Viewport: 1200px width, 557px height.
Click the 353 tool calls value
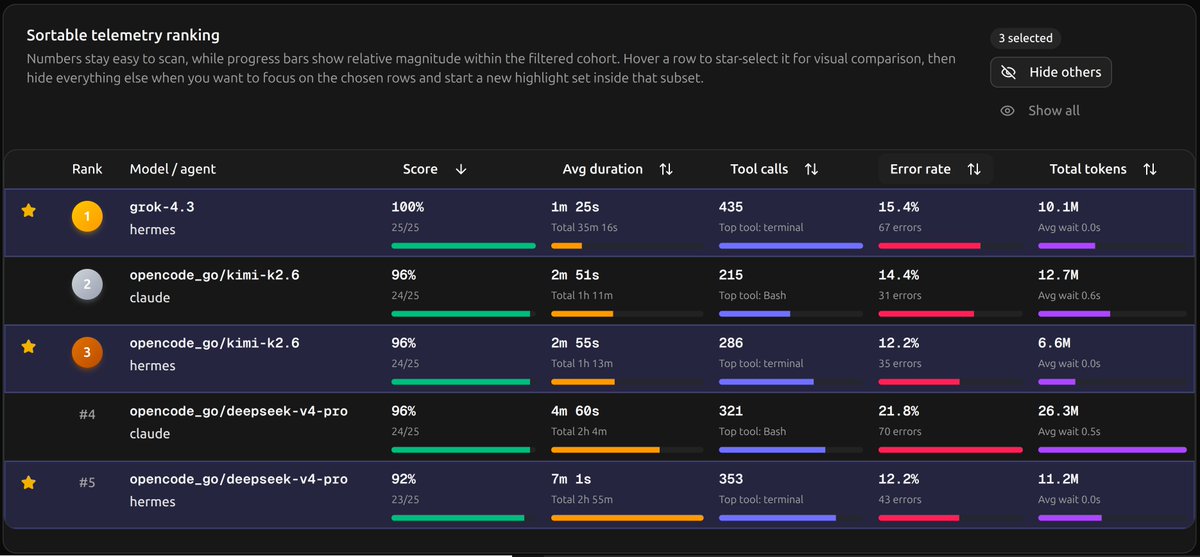(731, 479)
